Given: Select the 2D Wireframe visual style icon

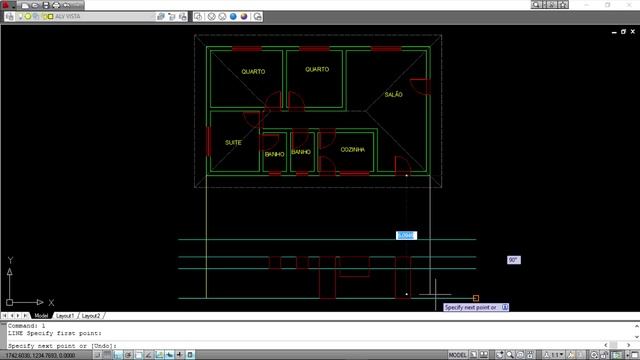Looking at the screenshot, I should pyautogui.click(x=198, y=16).
